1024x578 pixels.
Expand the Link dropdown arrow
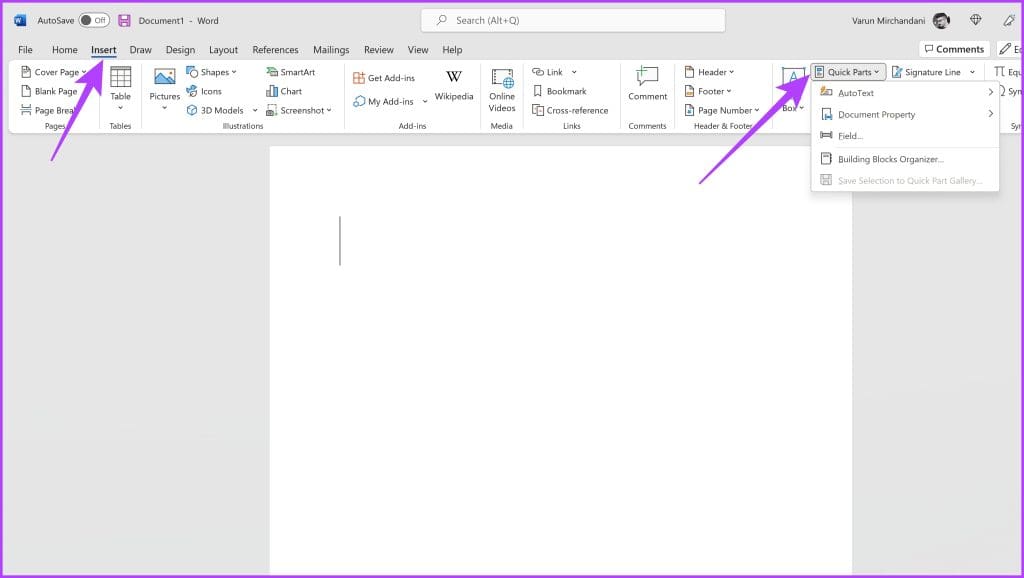574,72
